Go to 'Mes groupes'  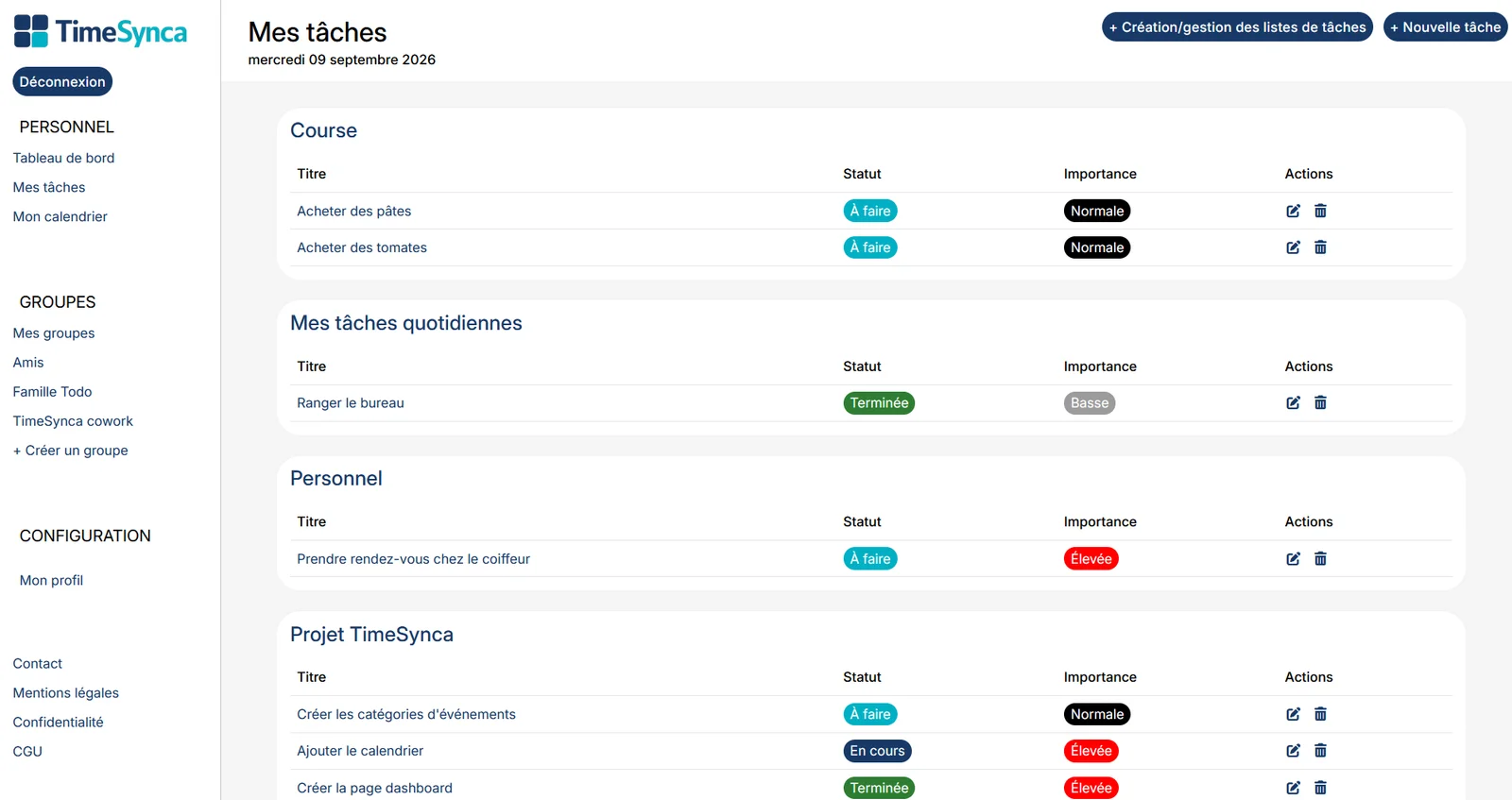[54, 333]
